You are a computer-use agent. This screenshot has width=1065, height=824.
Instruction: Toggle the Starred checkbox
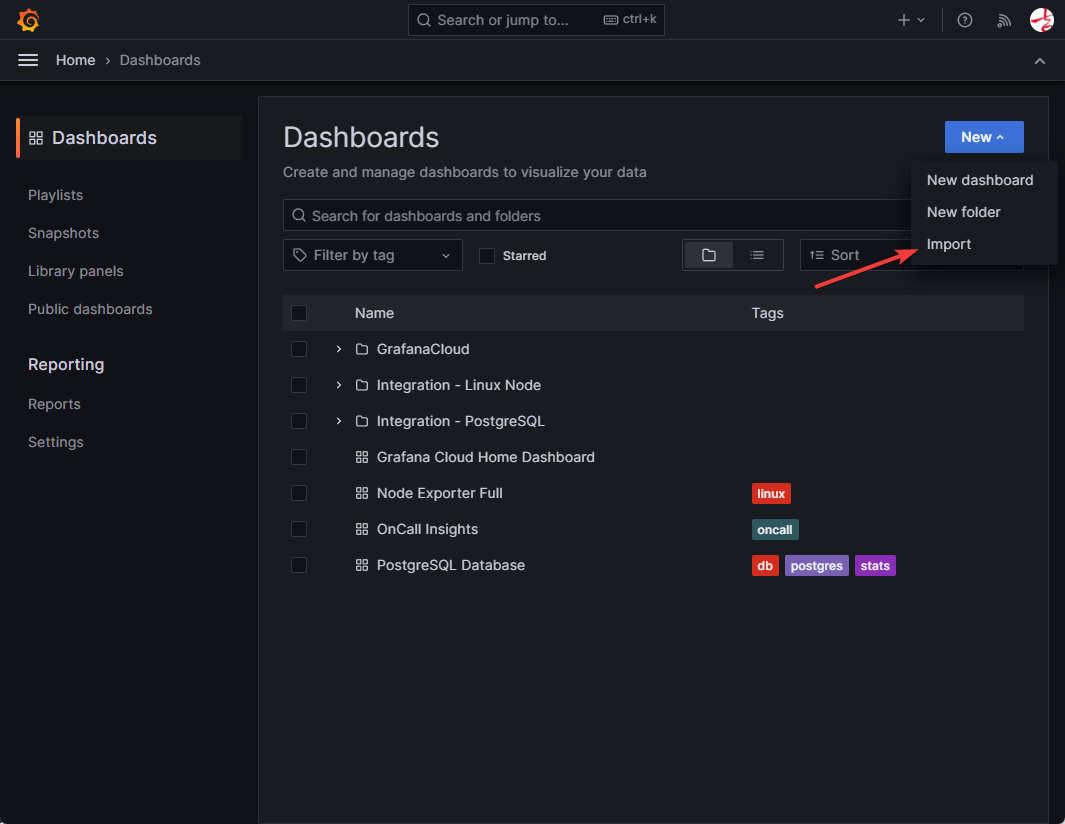pyautogui.click(x=487, y=256)
